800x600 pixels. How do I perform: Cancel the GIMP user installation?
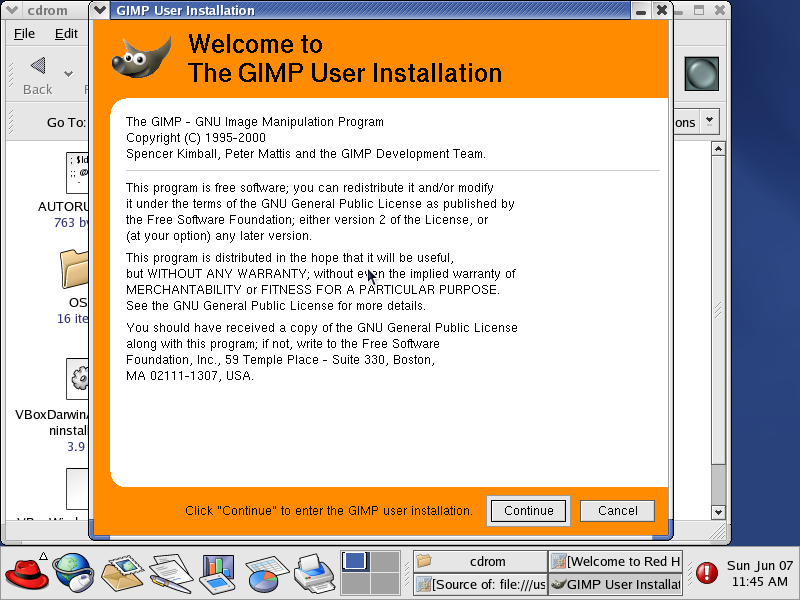617,511
